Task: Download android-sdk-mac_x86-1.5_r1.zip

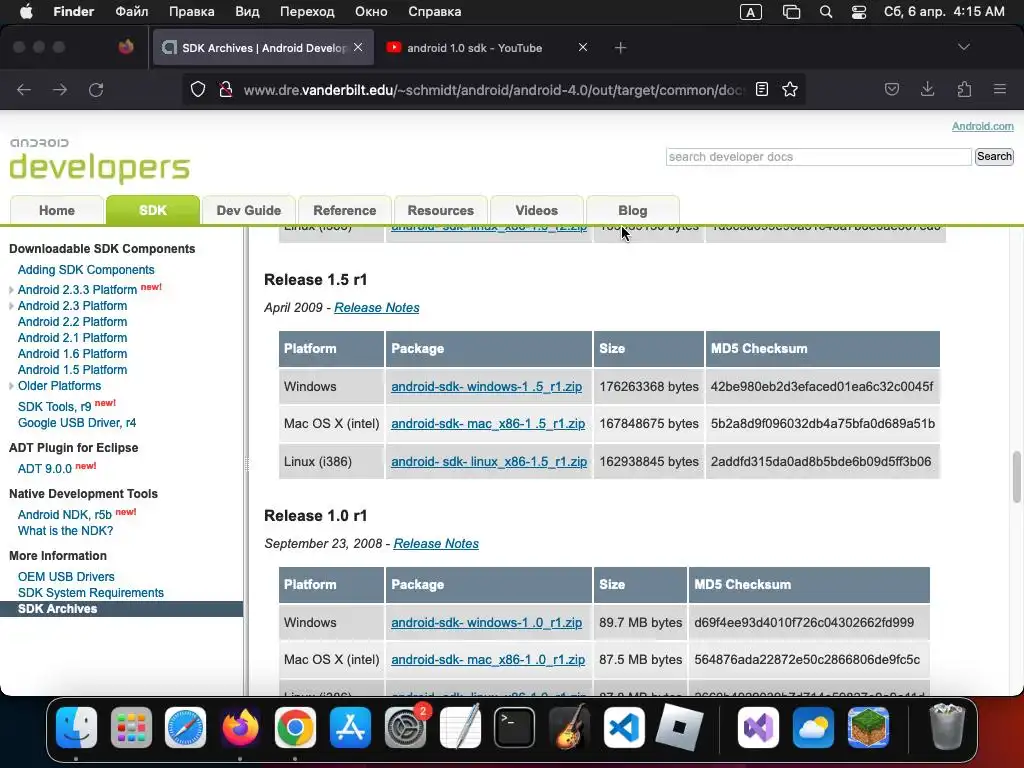Action: 488,424
